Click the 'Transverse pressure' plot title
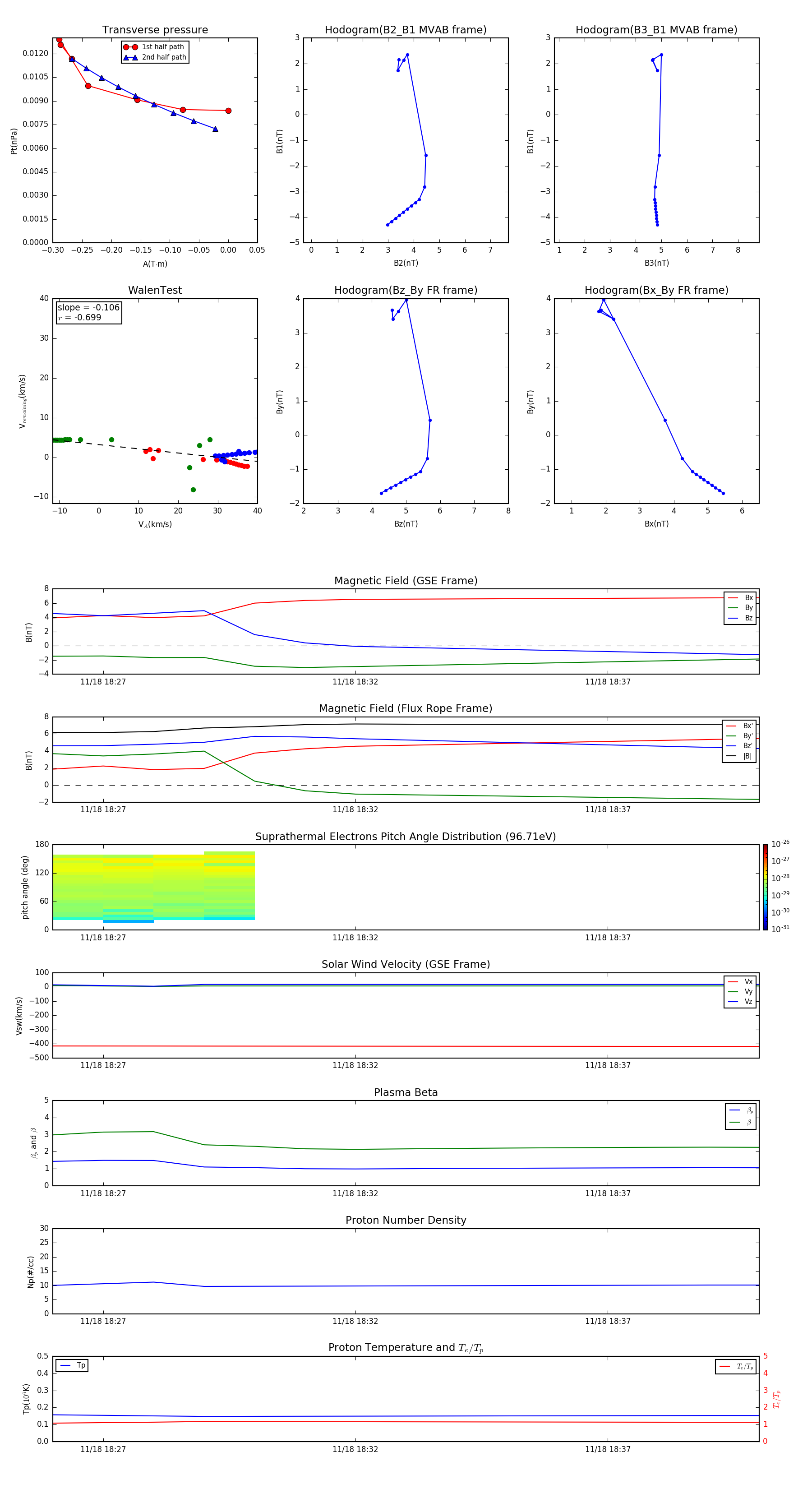 pyautogui.click(x=155, y=30)
